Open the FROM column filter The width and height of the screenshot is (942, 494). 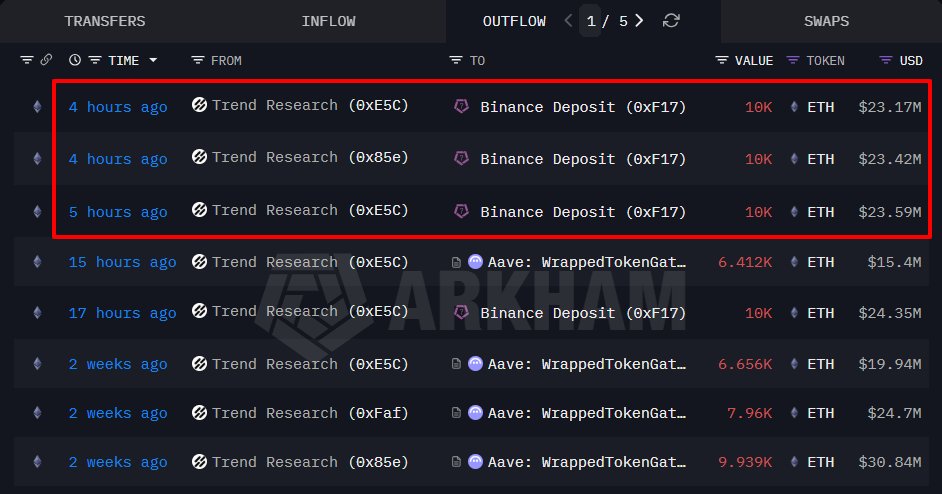pos(198,60)
